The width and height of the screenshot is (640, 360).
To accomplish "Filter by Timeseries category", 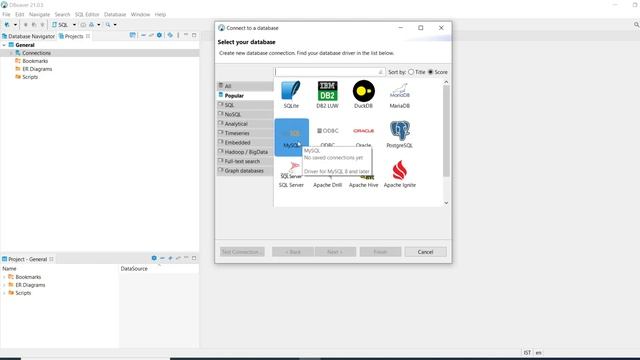I will [x=245, y=133].
